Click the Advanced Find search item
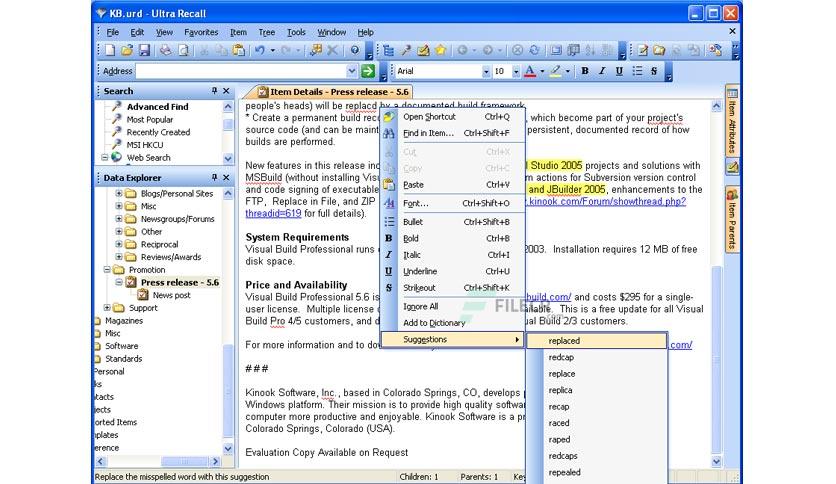The height and width of the screenshot is (484, 836). coord(157,107)
